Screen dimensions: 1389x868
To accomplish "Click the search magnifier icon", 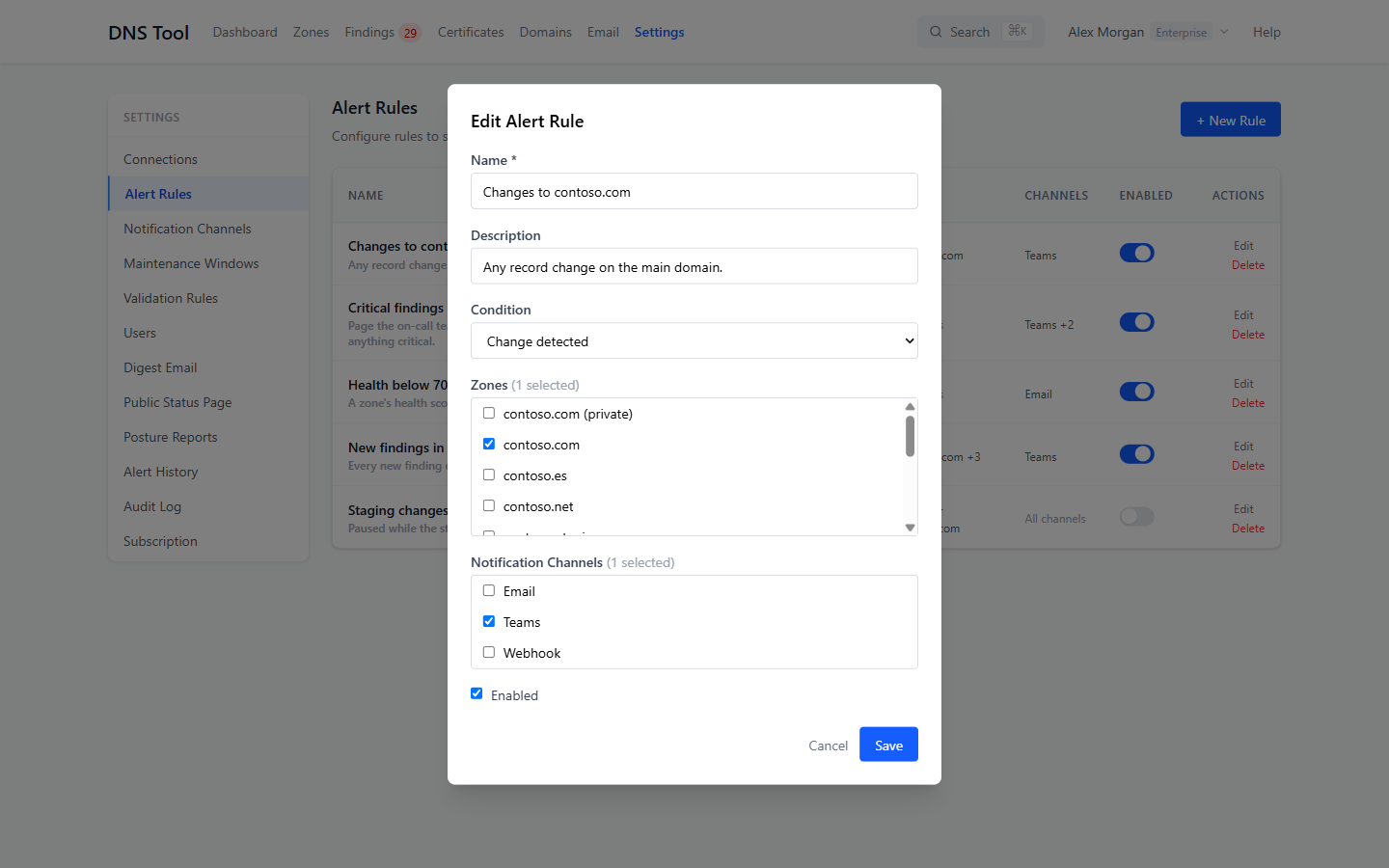I will [936, 32].
